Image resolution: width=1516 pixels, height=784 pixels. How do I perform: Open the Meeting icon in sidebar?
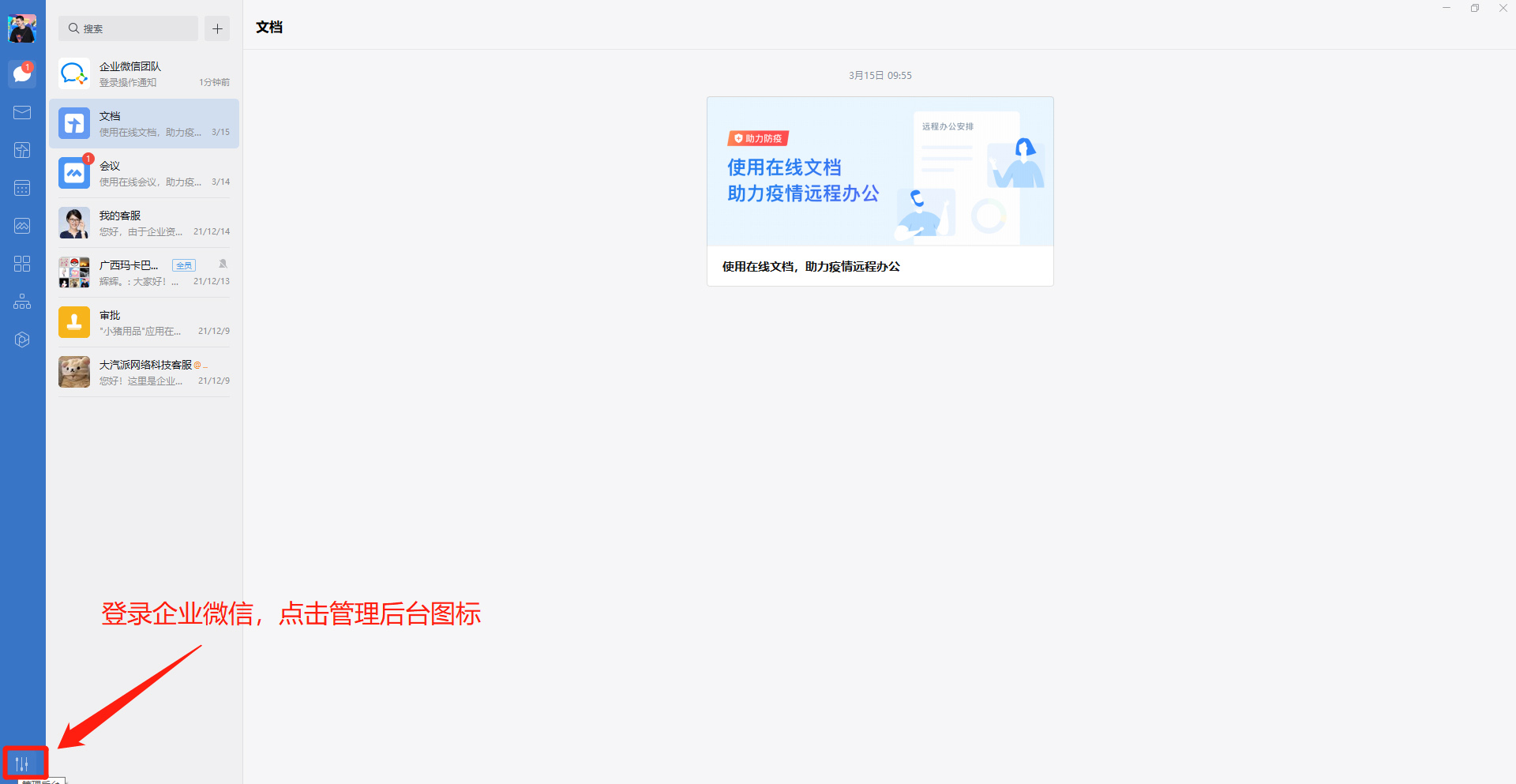point(22,226)
